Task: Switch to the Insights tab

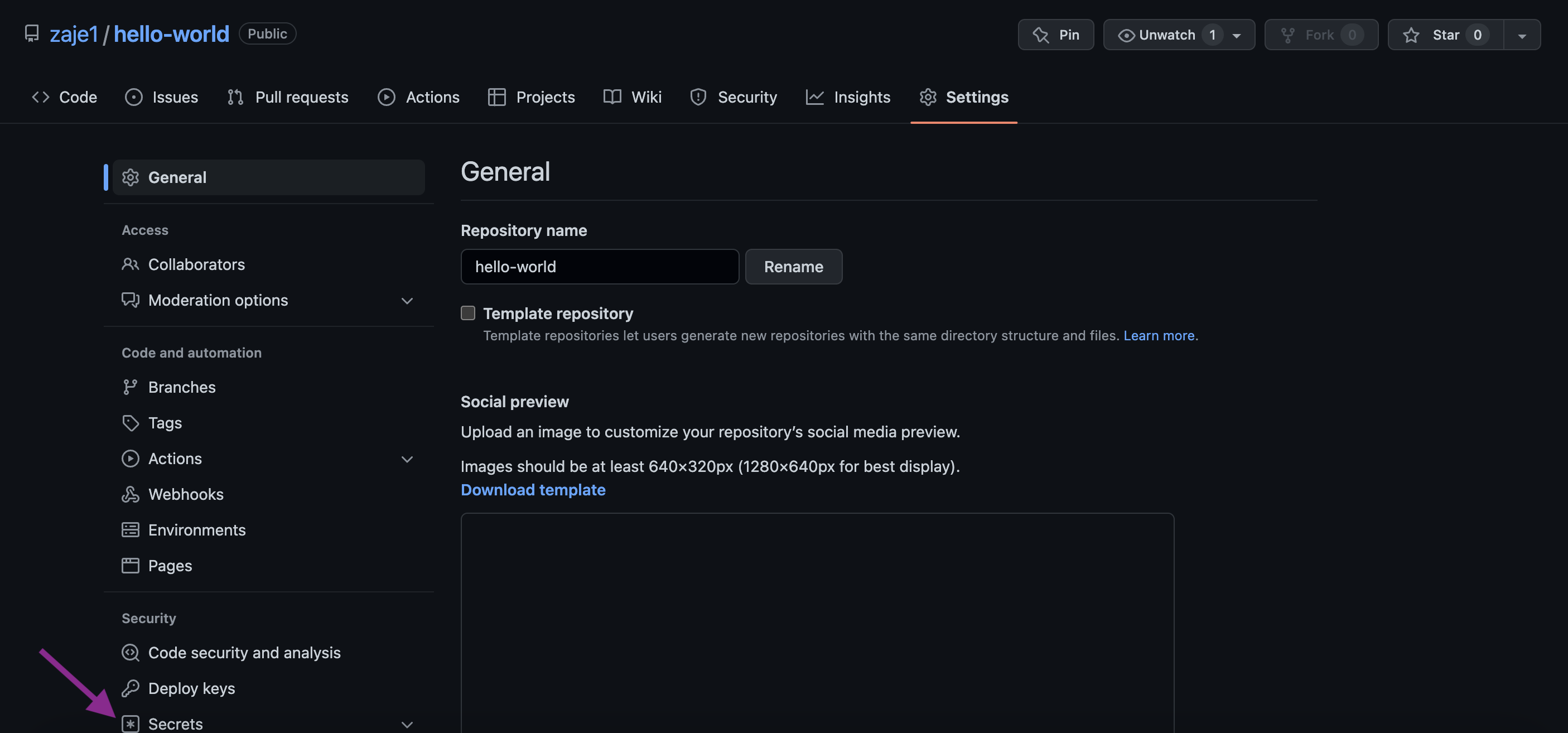Action: [x=848, y=97]
